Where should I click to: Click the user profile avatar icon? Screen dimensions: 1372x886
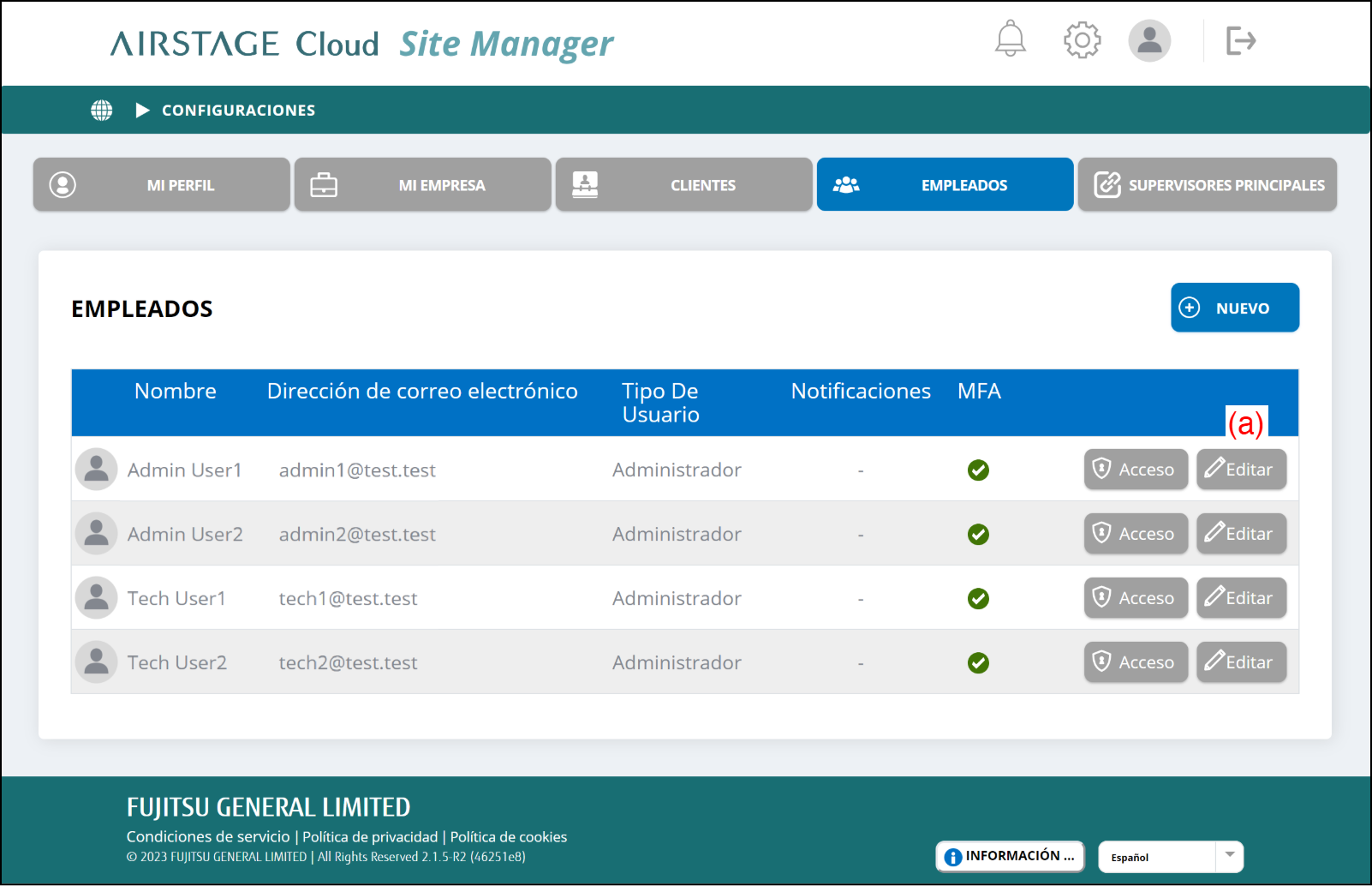coord(1149,40)
